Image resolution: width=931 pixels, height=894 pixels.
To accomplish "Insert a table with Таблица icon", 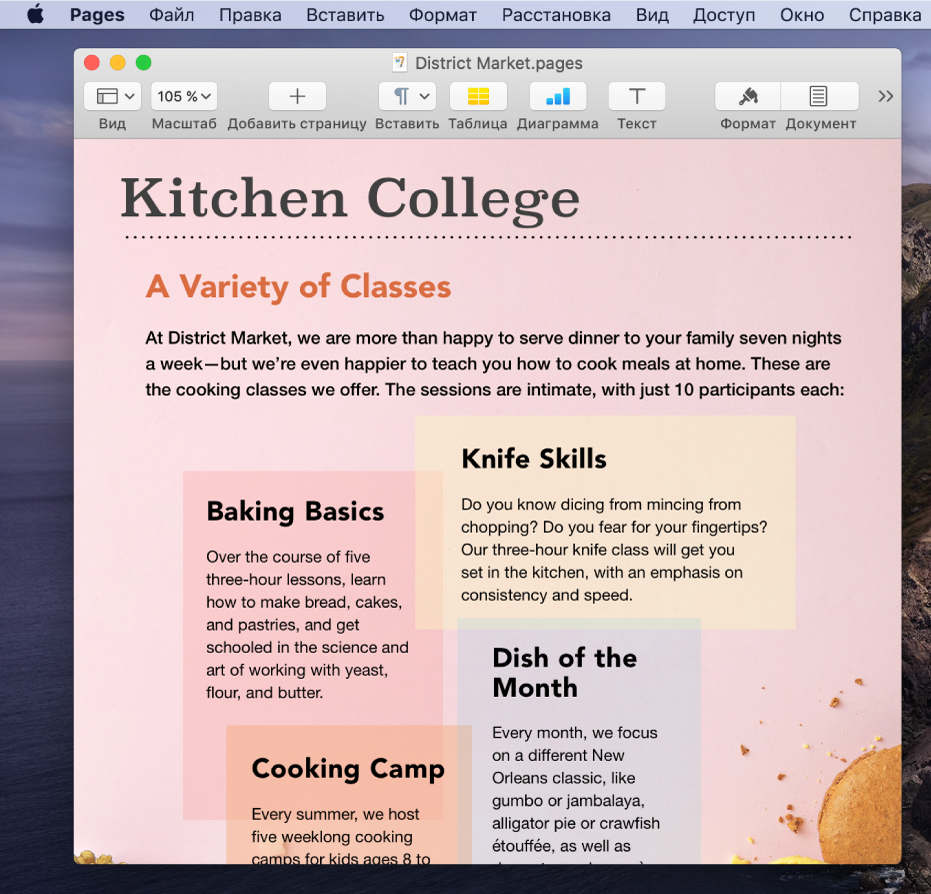I will click(478, 96).
